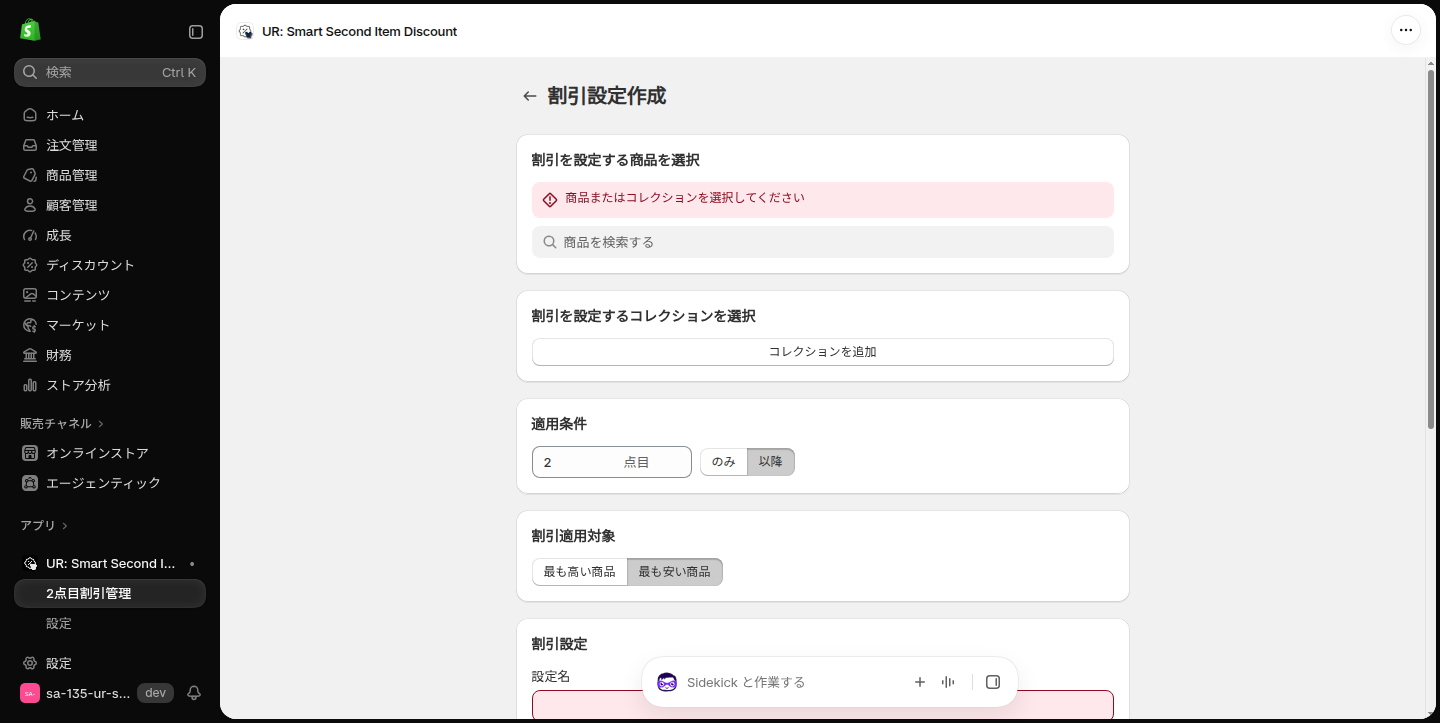
Task: Choose 最も安い商品 as discount target
Action: [x=675, y=572]
